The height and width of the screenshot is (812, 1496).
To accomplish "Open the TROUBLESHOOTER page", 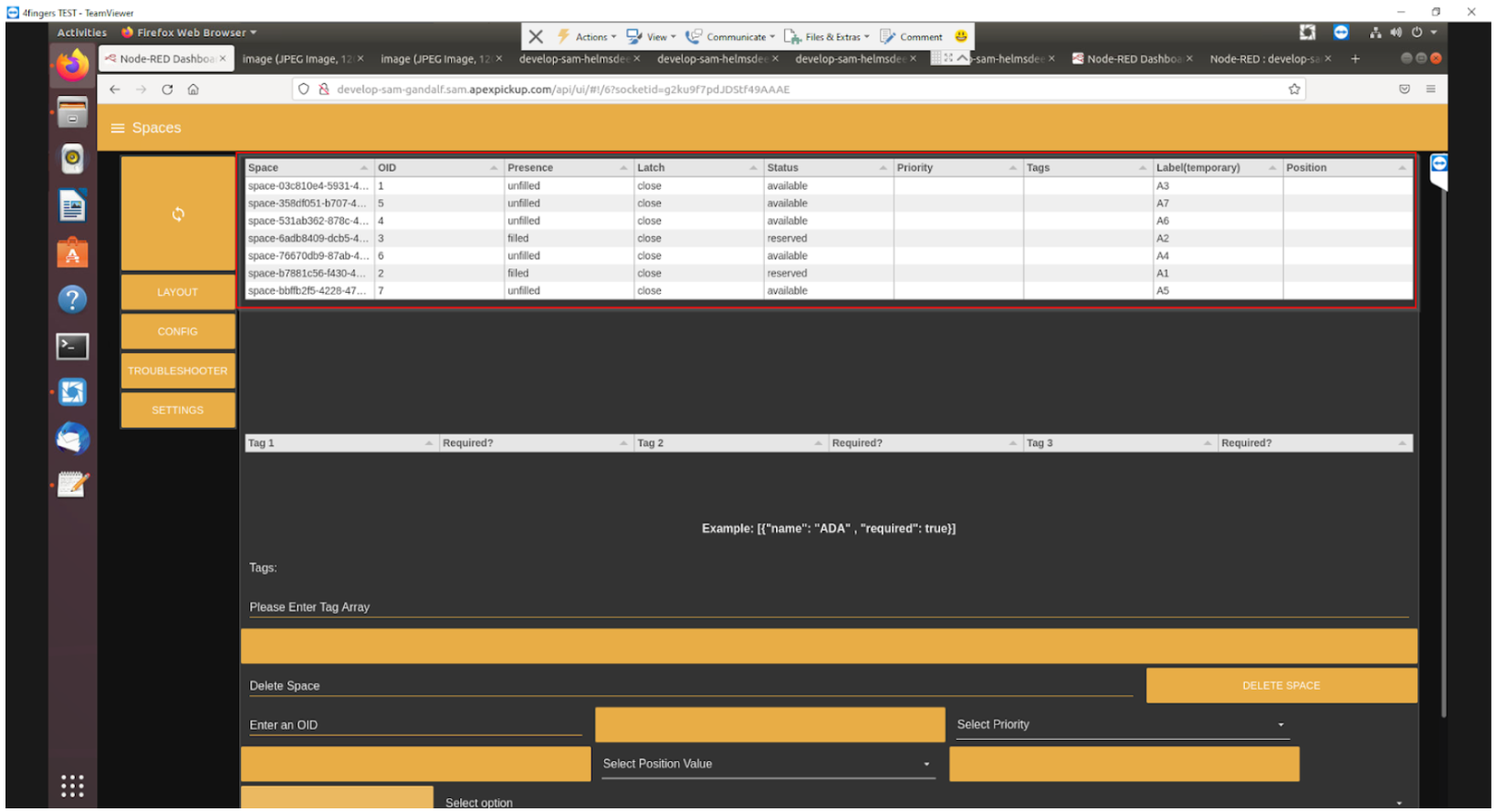I will tap(178, 371).
